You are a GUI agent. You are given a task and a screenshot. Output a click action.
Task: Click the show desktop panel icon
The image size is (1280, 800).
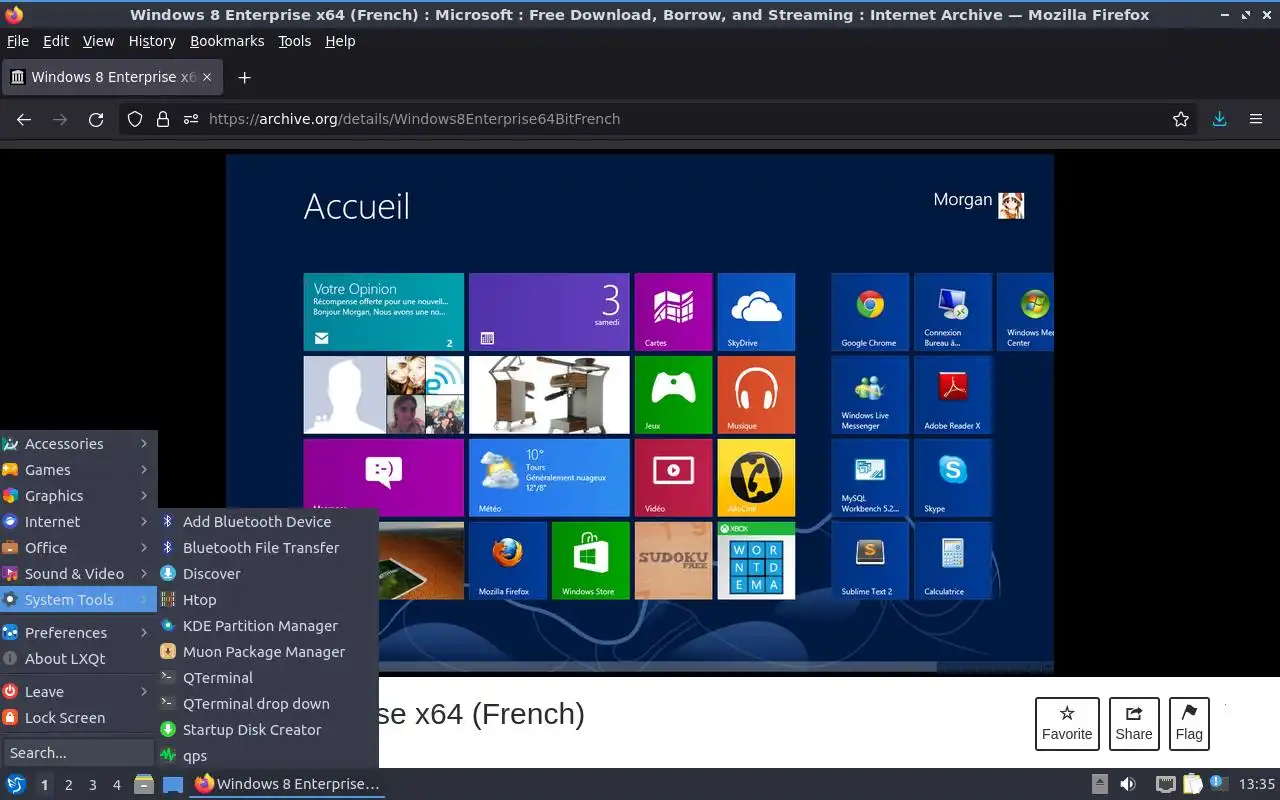click(173, 785)
